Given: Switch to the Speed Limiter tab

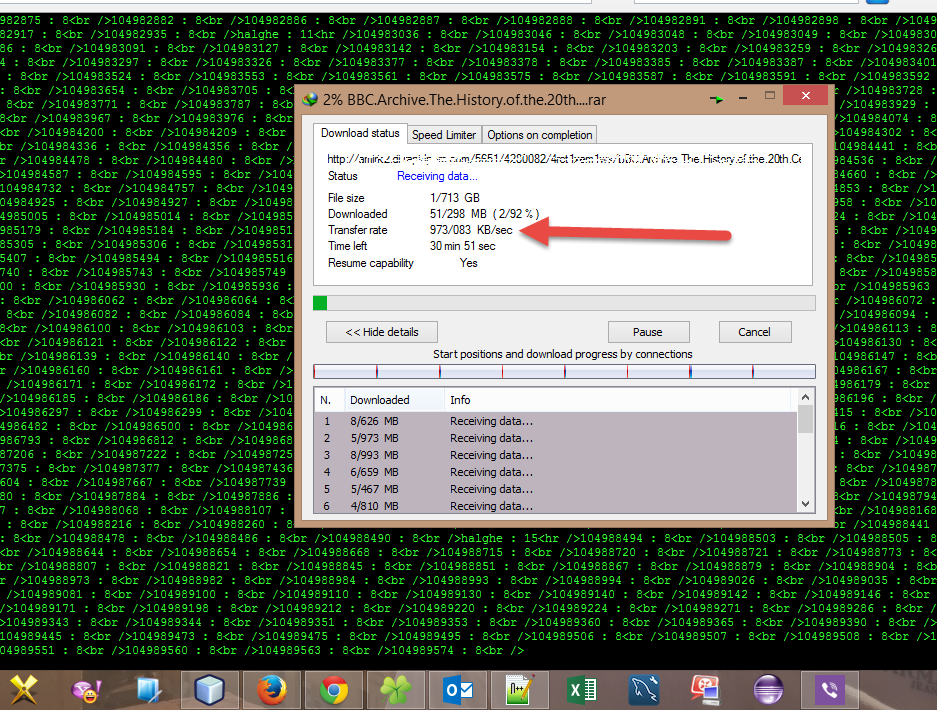Looking at the screenshot, I should pyautogui.click(x=444, y=135).
